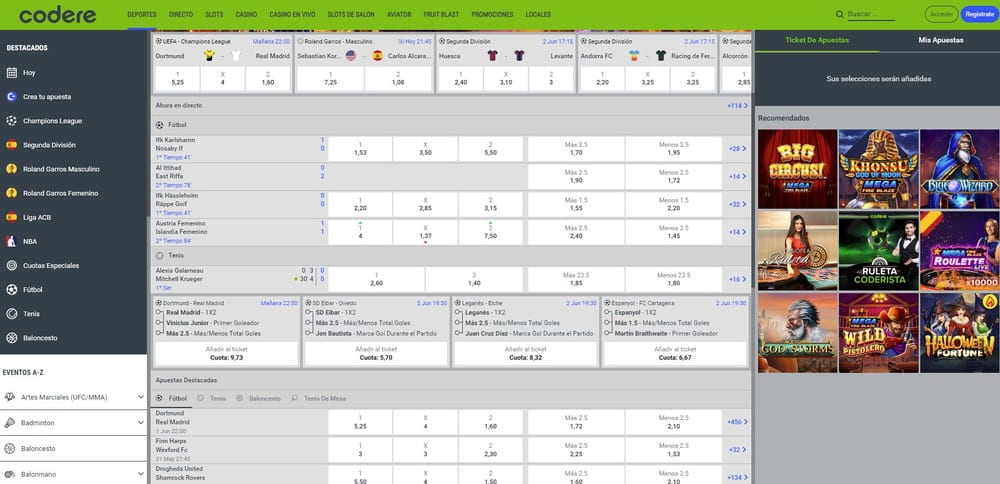Open the Slots menu
Image resolution: width=1000 pixels, height=484 pixels.
coord(214,15)
